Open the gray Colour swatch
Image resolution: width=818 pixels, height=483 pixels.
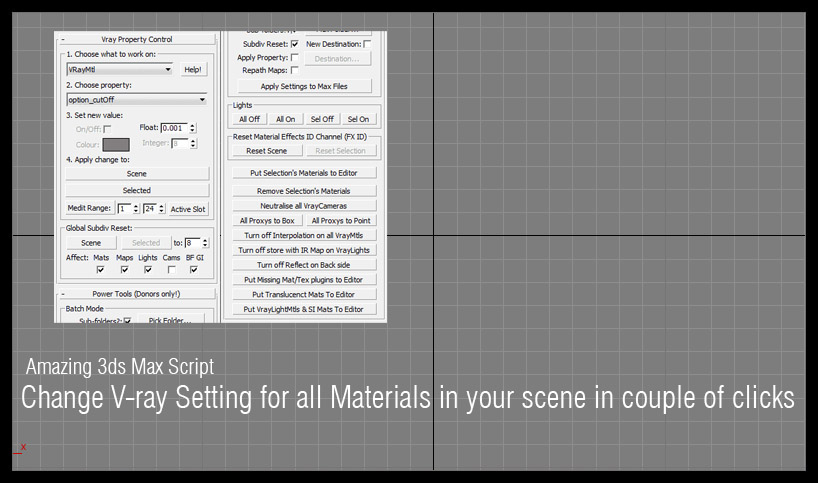pyautogui.click(x=116, y=144)
